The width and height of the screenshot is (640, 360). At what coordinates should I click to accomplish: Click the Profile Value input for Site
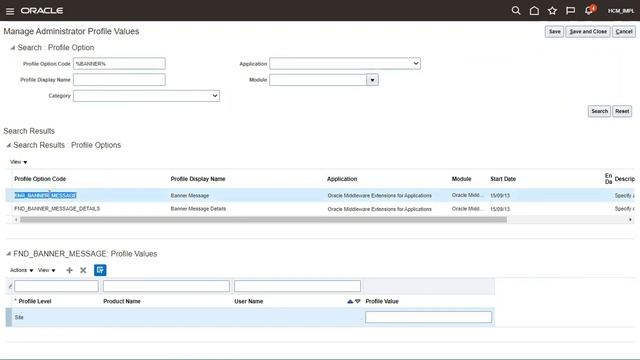coord(429,317)
